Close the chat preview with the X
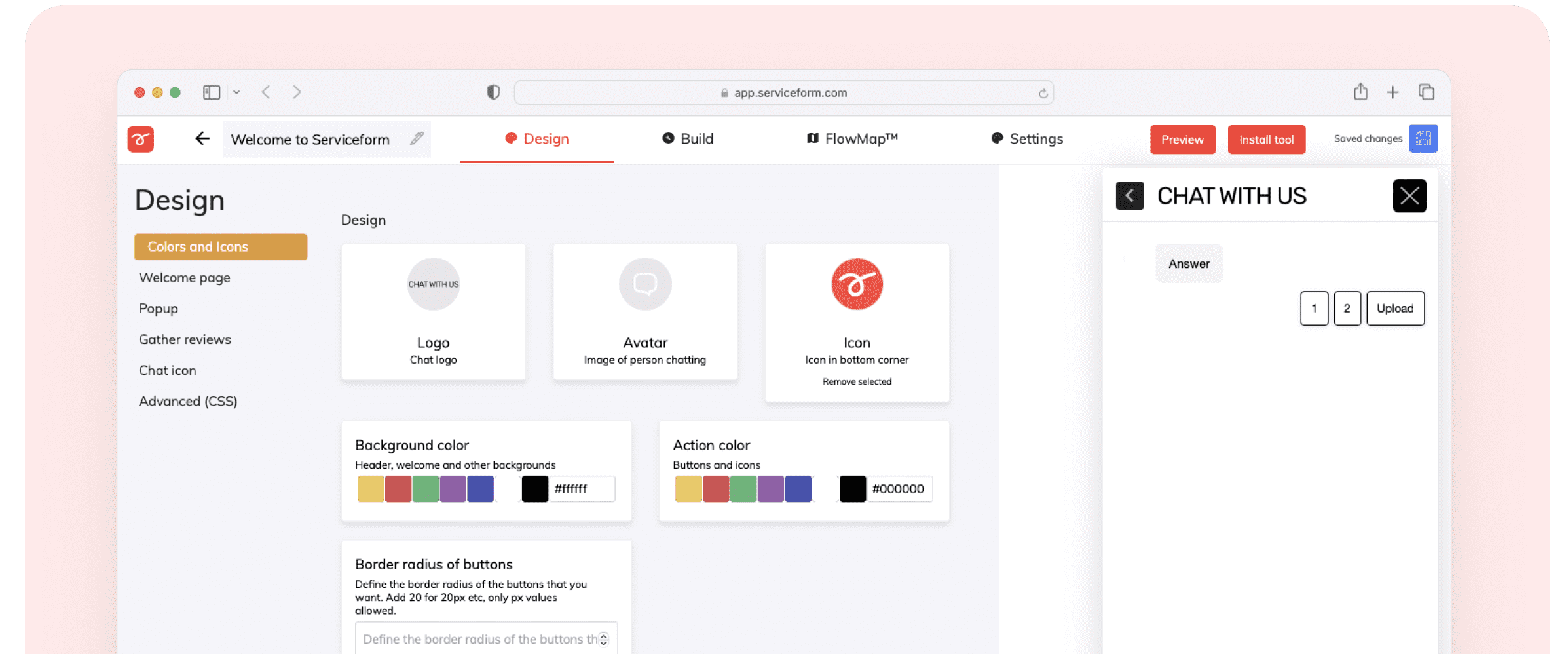Screen dimensions: 1568x654 point(1409,195)
